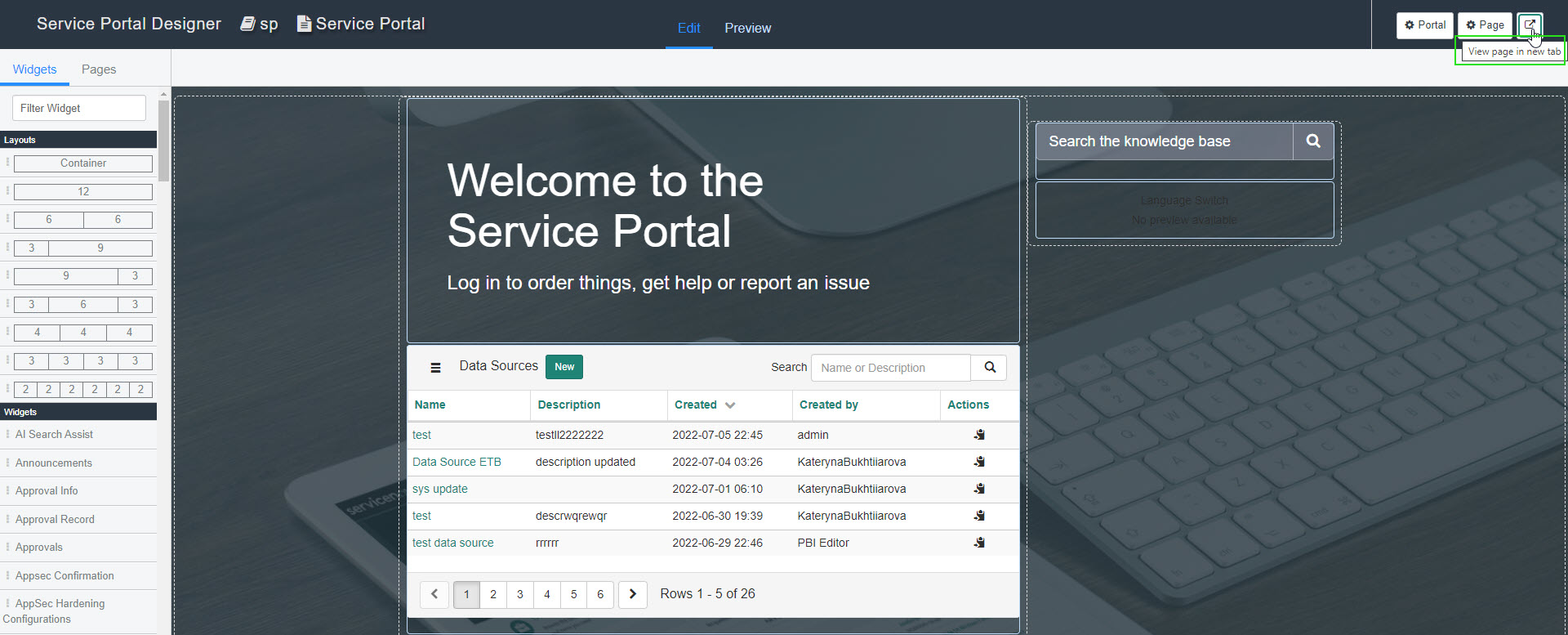Click the View page in new tab icon
The image size is (1568, 635).
pyautogui.click(x=1530, y=25)
